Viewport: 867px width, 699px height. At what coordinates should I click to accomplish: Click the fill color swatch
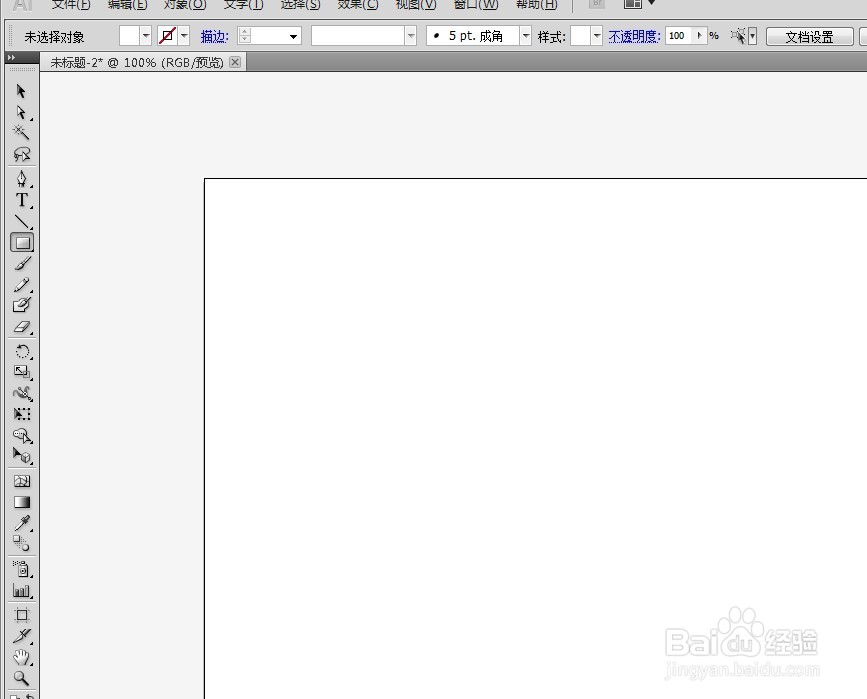129,36
